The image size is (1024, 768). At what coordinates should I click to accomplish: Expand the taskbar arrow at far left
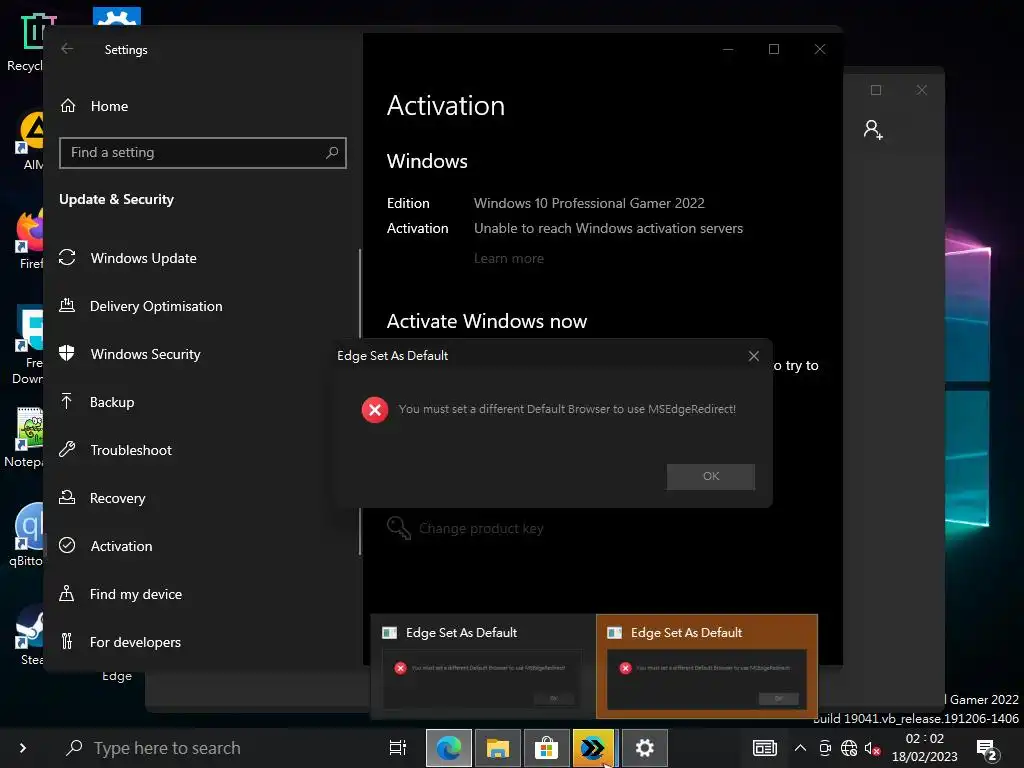click(23, 748)
